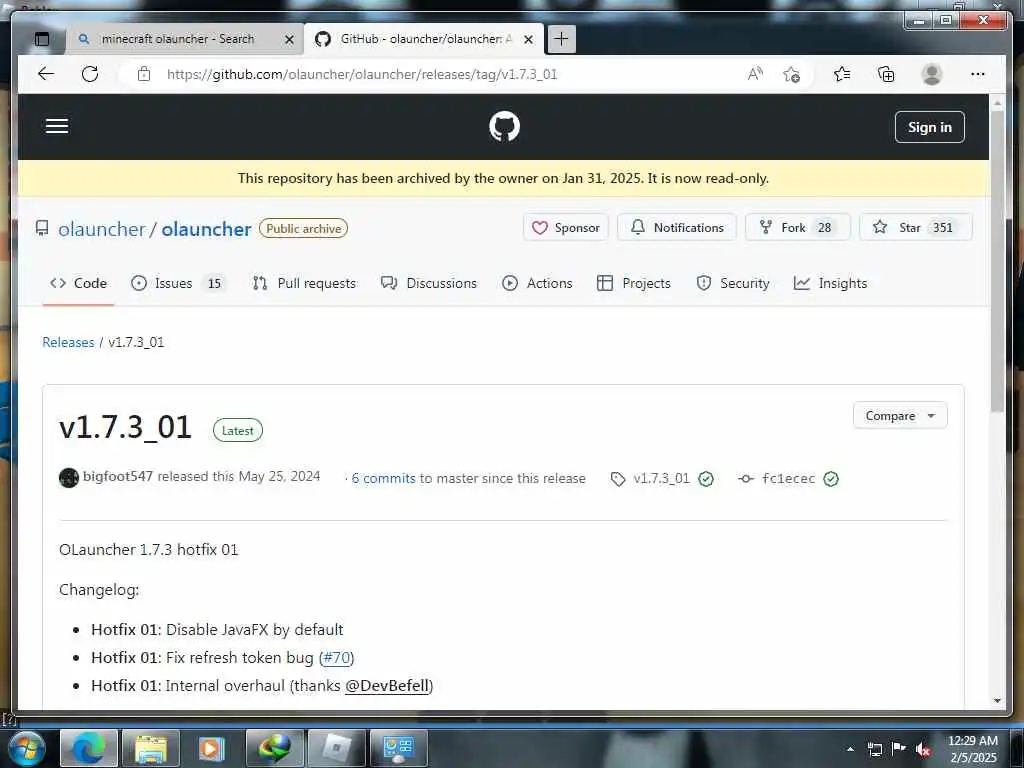Open the Actions tab
Image resolution: width=1024 pixels, height=768 pixels.
[537, 283]
